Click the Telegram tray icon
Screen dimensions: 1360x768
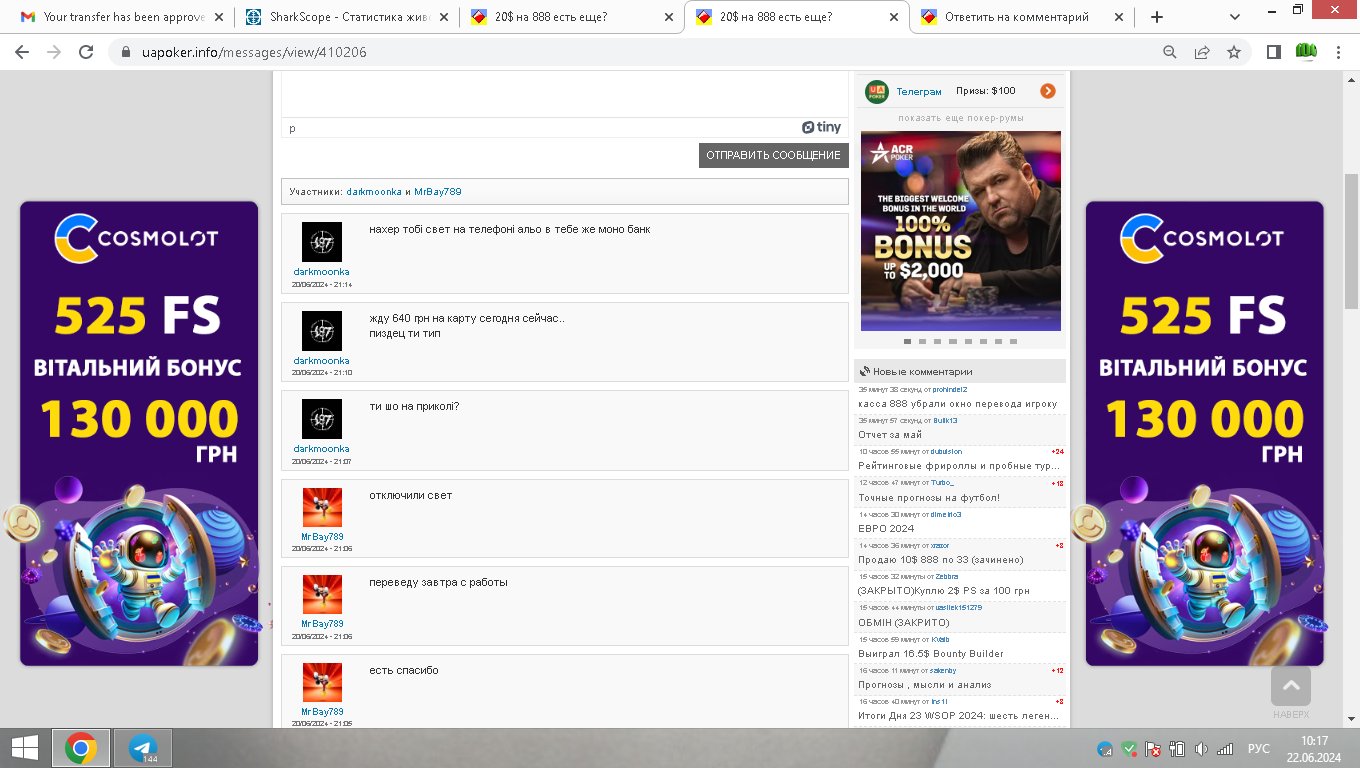(x=1105, y=748)
